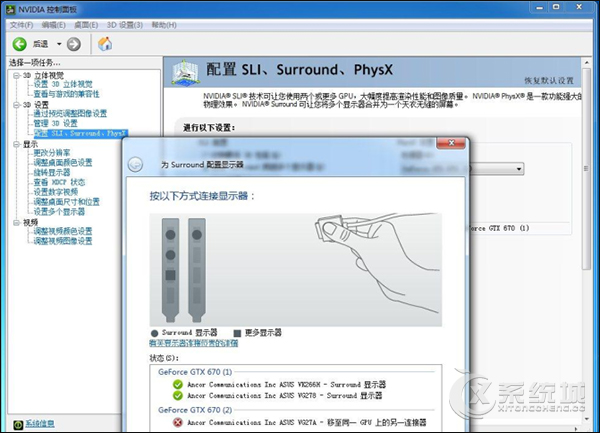This screenshot has height=433, width=600.
Task: Open the Back history dropdown arrow
Action: pyautogui.click(x=59, y=44)
